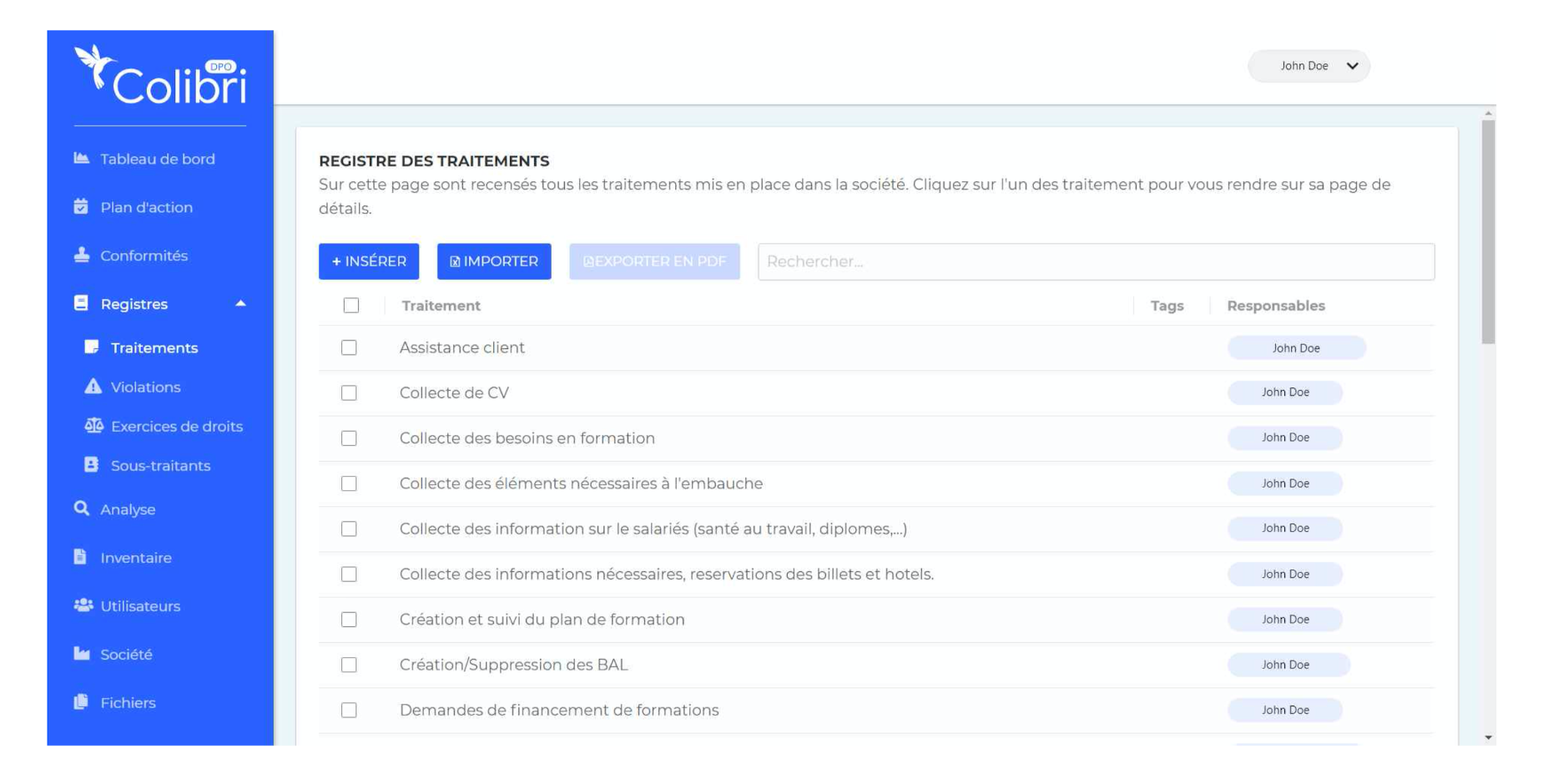This screenshot has width=1568, height=769.
Task: Check Demandes de financement de formations checkbox
Action: point(349,710)
